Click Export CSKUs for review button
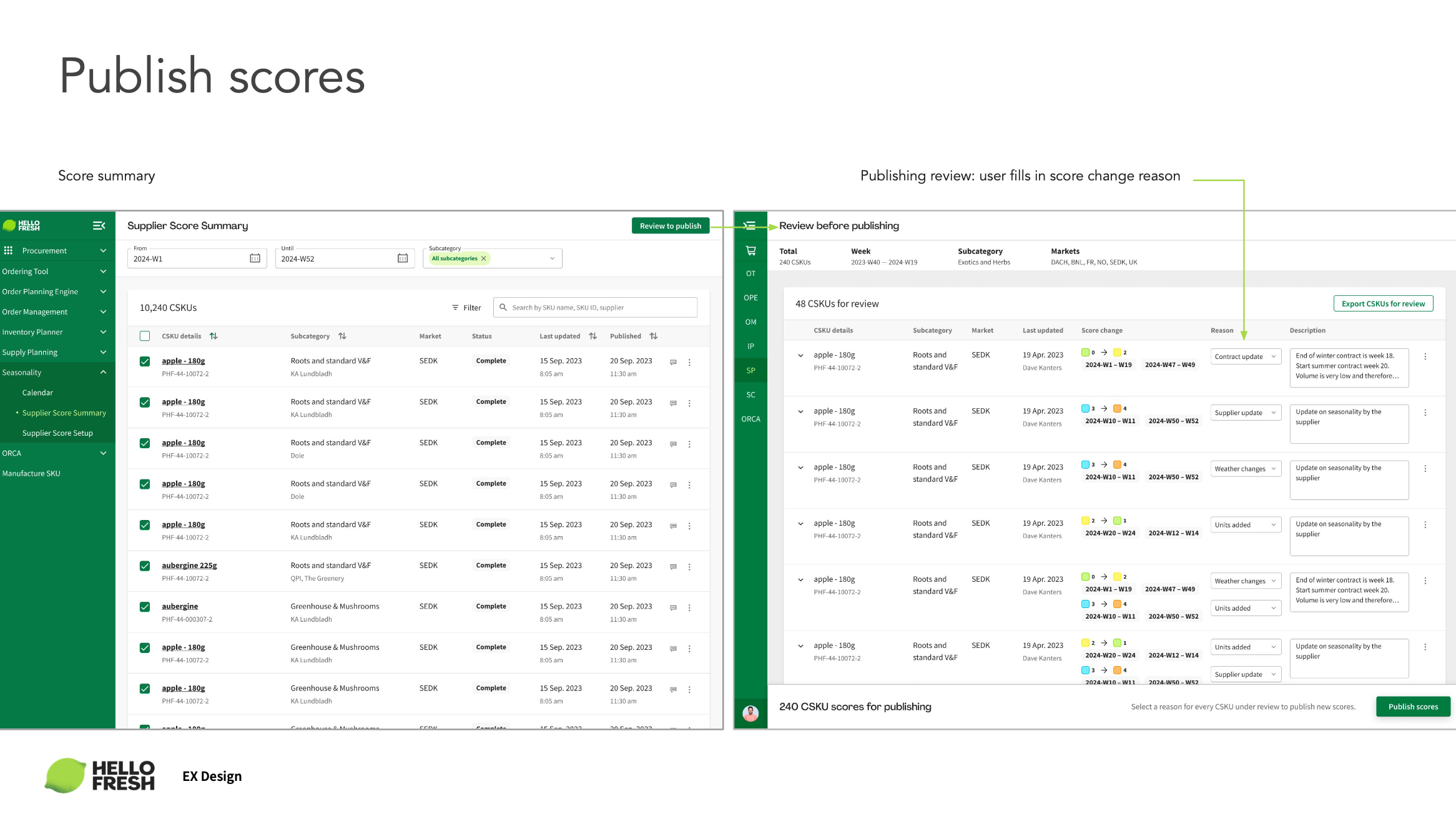The width and height of the screenshot is (1456, 819). click(1383, 303)
